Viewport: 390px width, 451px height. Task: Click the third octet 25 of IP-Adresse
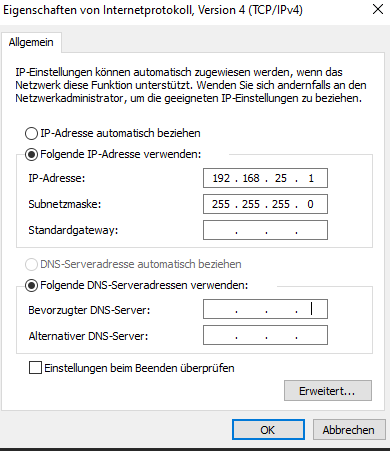point(281,178)
